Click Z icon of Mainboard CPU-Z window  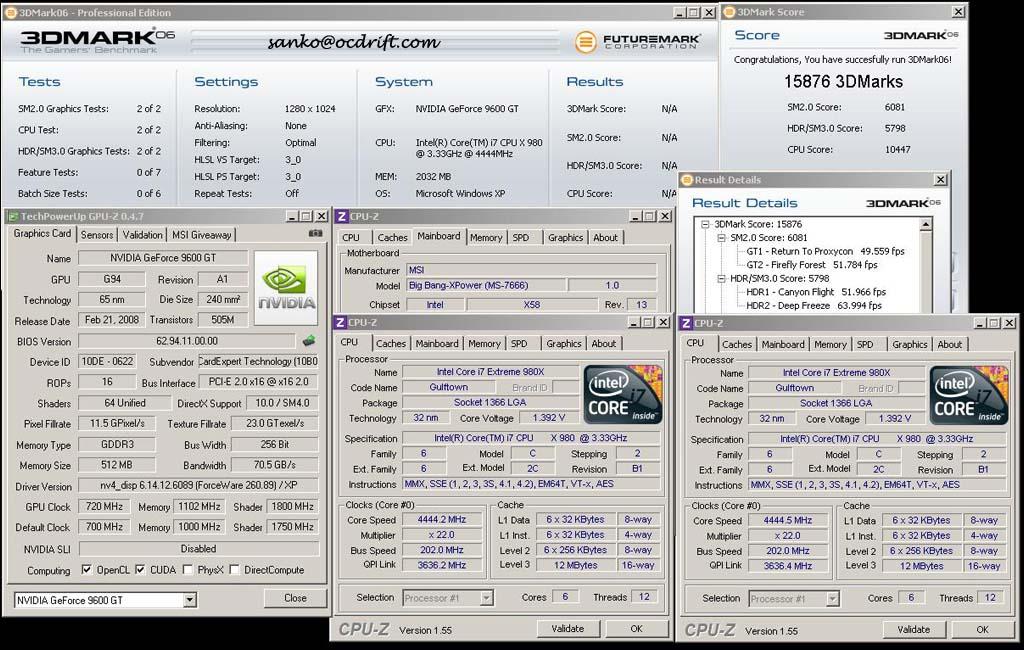click(x=342, y=216)
